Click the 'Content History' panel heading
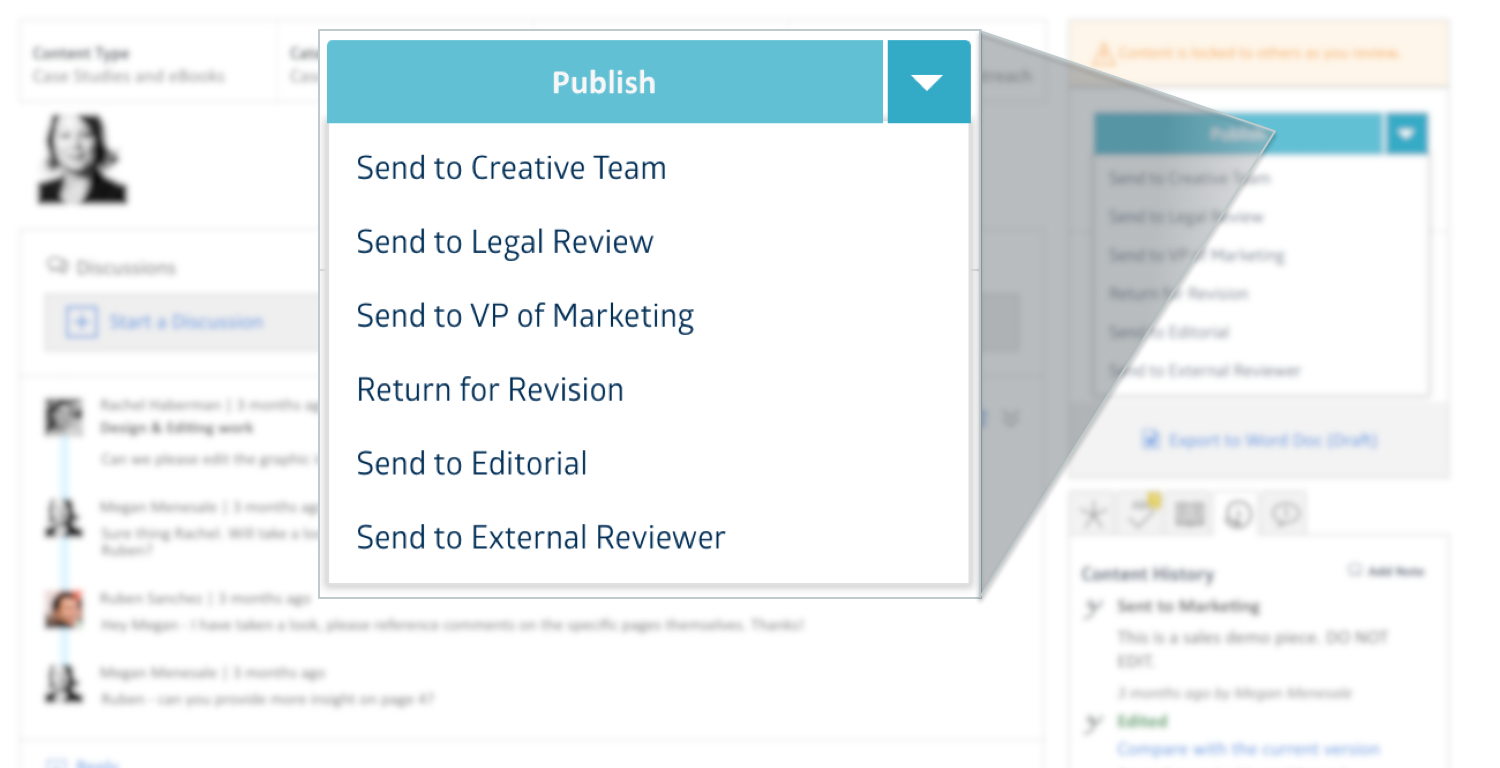 (1148, 574)
